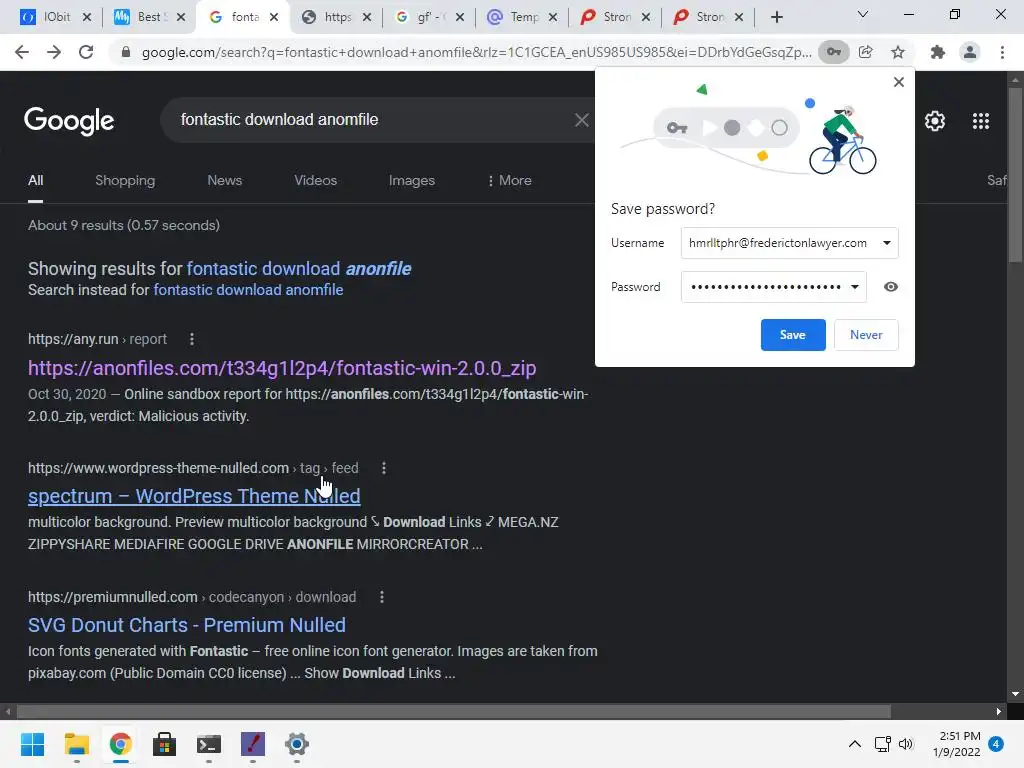Screen dimensions: 1024x768
Task: Open Google quick settings gear
Action: [x=935, y=121]
